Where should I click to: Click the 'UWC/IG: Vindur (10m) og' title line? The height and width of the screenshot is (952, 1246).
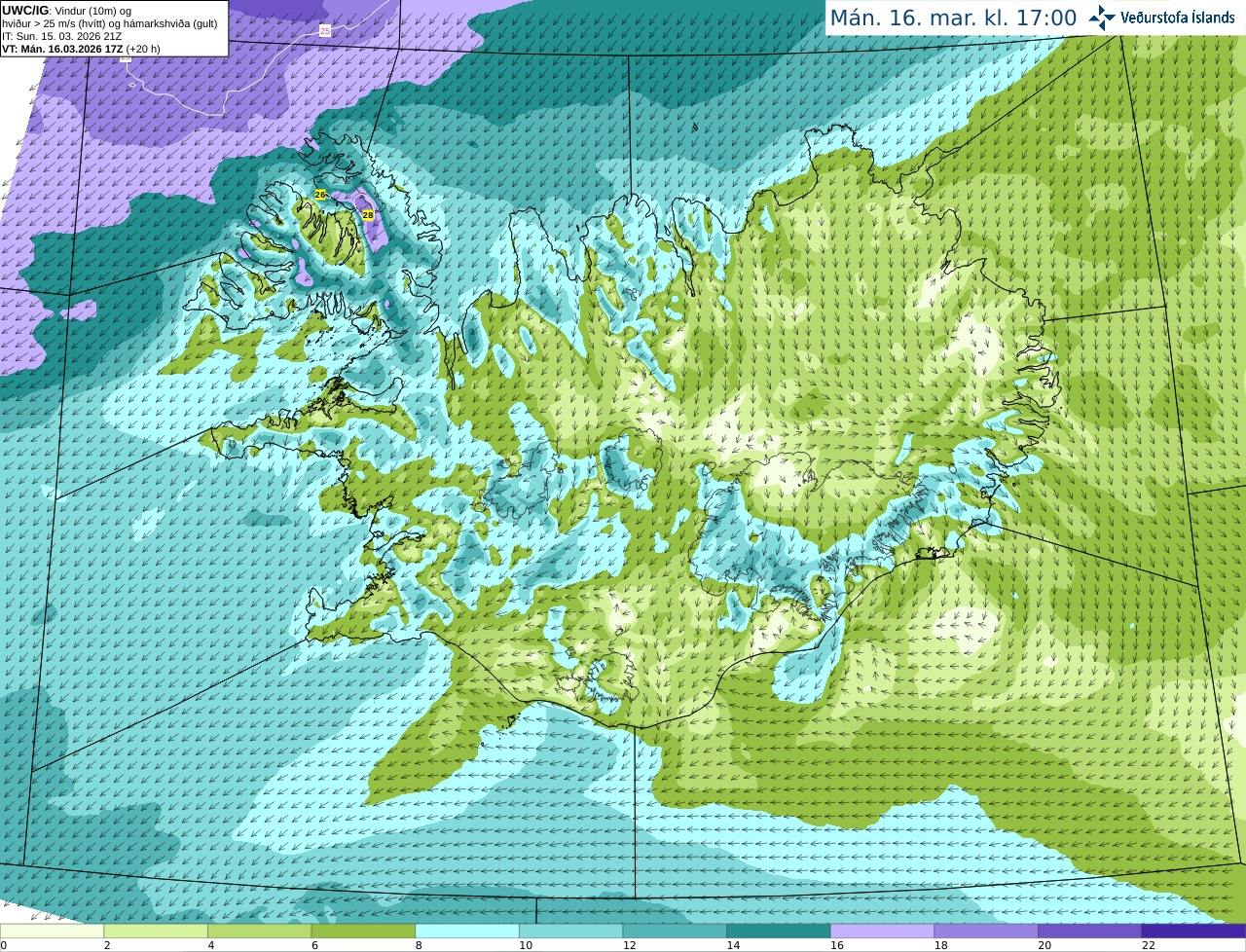pyautogui.click(x=67, y=11)
